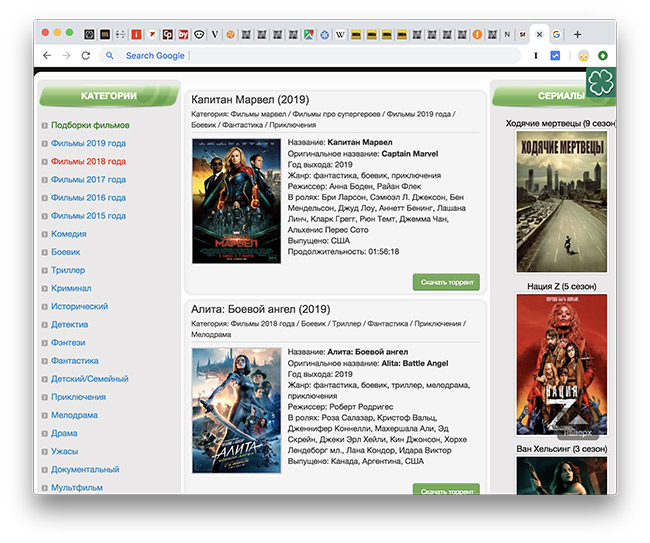Click the magnifier icon in address bar

pos(109,55)
